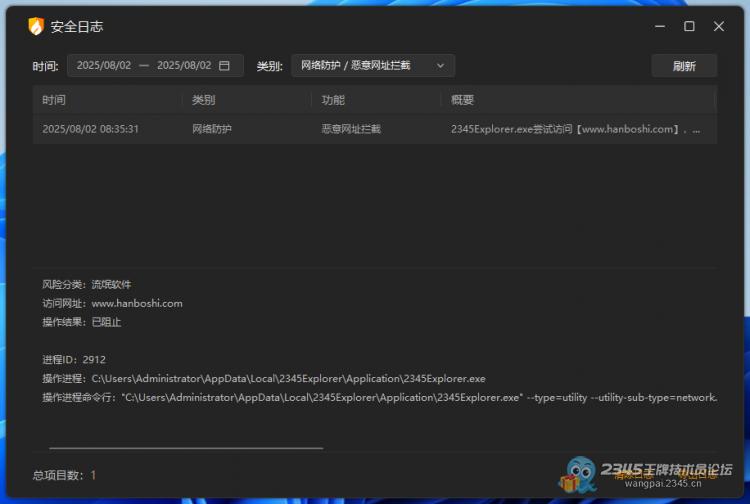Click the 风险分类: 流氓软件 detail line
Image resolution: width=750 pixels, height=504 pixels.
click(x=87, y=285)
